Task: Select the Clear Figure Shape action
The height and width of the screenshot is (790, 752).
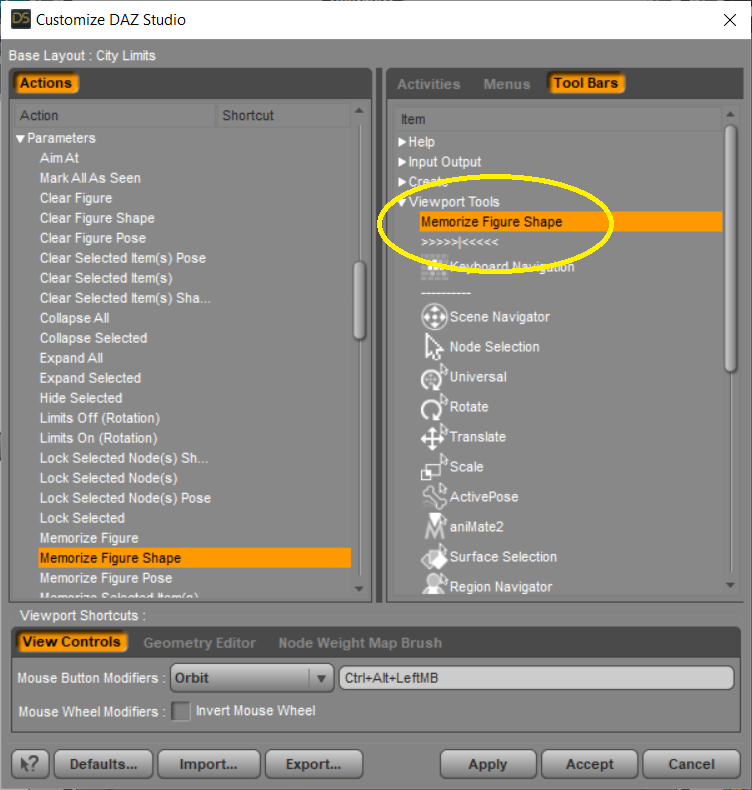Action: pos(97,218)
